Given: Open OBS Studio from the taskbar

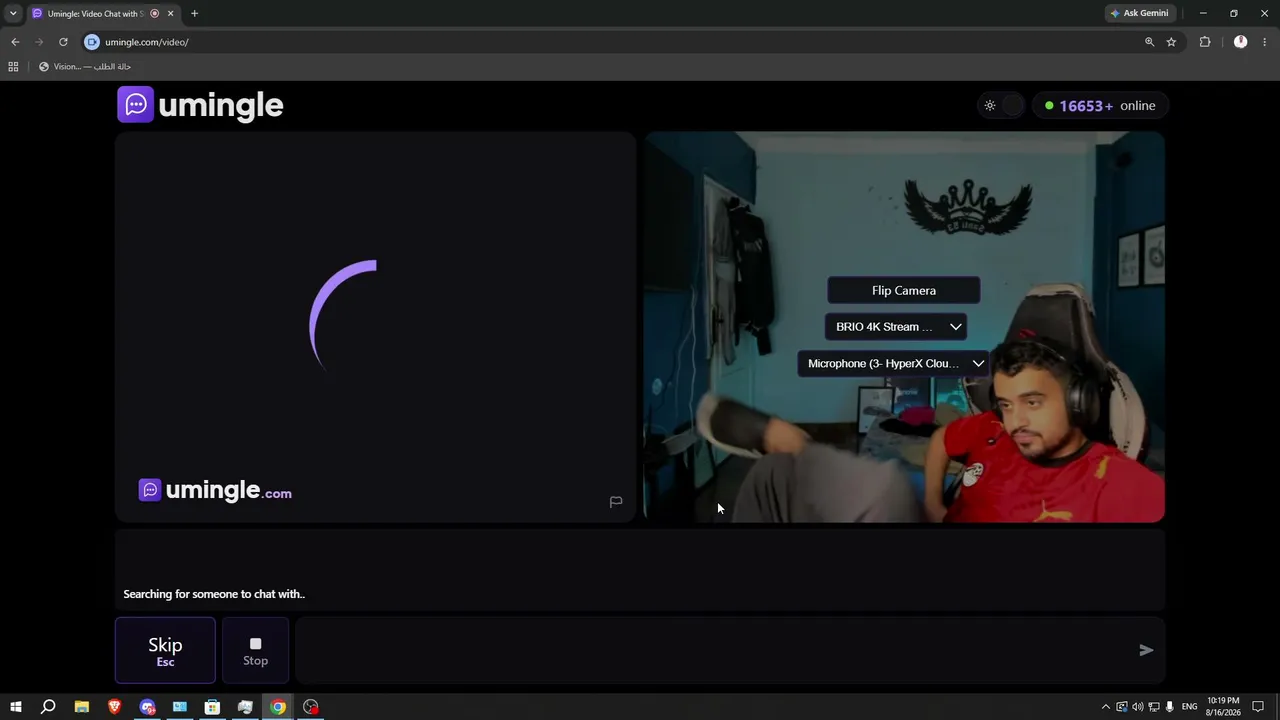Looking at the screenshot, I should coord(311,707).
